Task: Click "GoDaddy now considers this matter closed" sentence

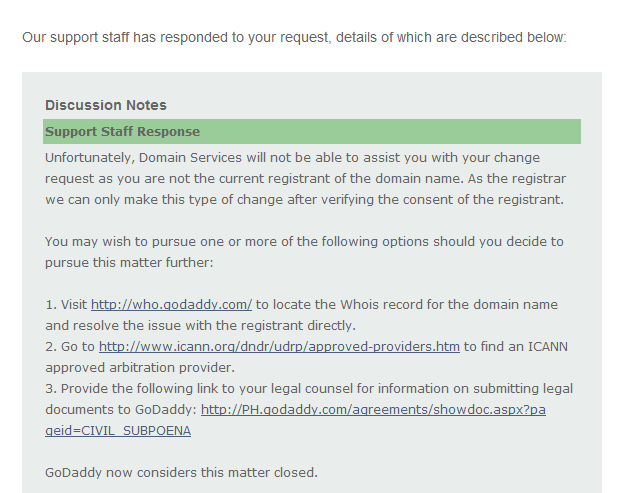Action: 181,472
